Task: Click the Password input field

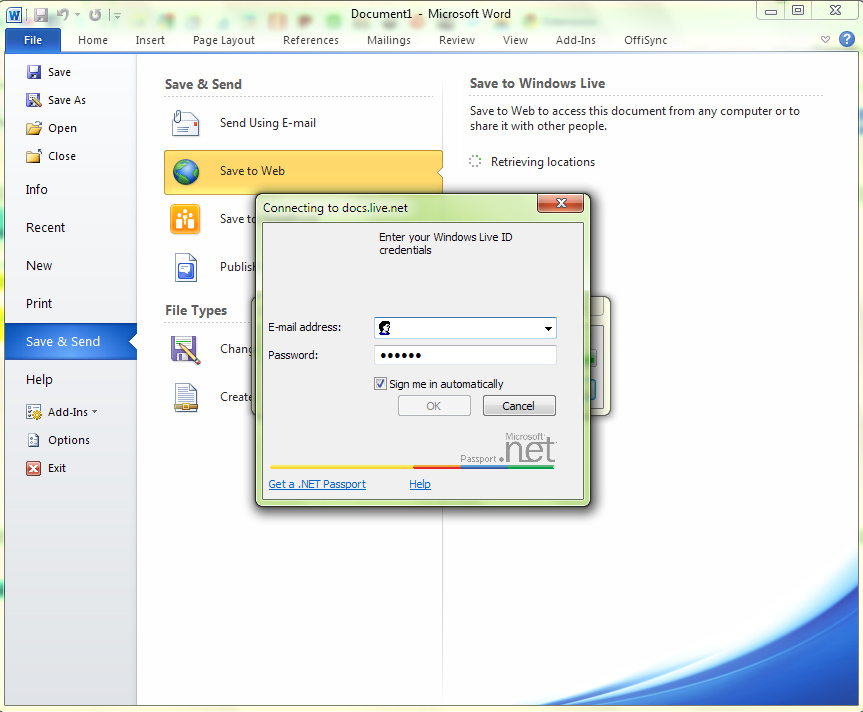Action: 465,355
